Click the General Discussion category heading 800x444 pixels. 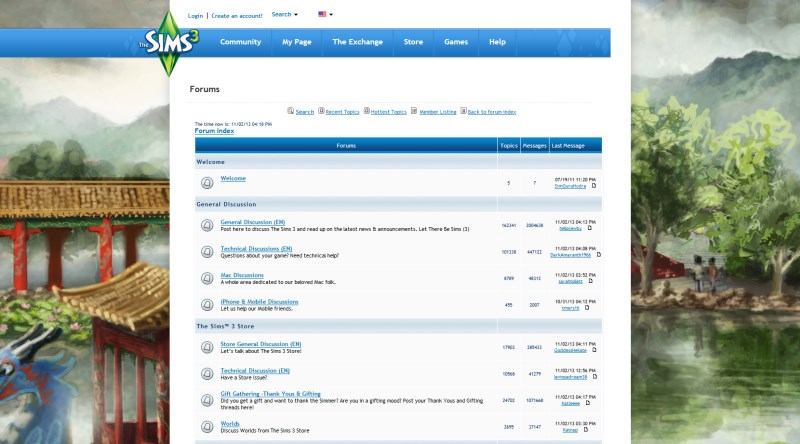tap(226, 204)
